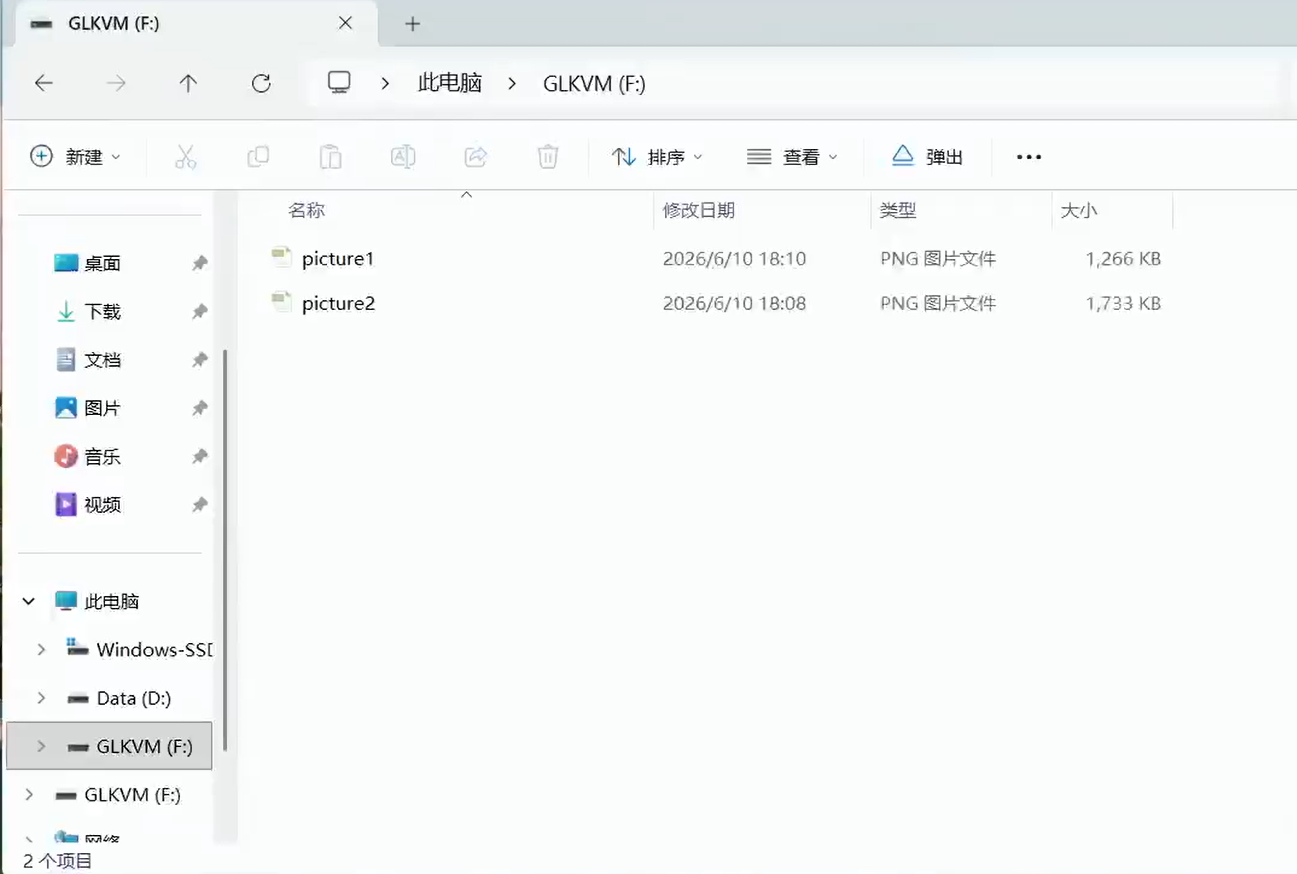This screenshot has height=874, width=1297.
Task: Refresh the current folder view
Action: click(261, 84)
